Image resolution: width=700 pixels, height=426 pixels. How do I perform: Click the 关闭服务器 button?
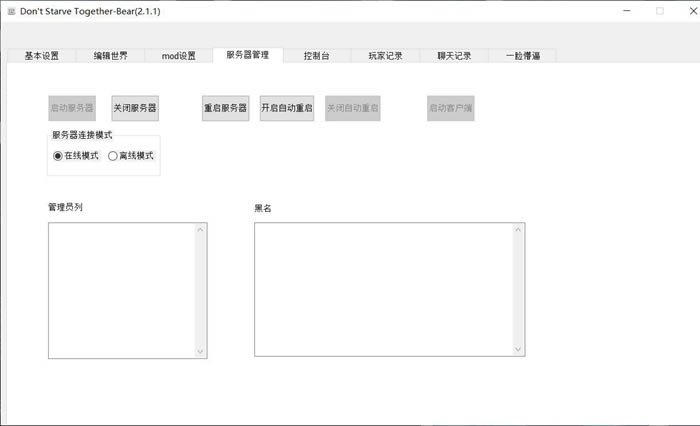coord(135,108)
